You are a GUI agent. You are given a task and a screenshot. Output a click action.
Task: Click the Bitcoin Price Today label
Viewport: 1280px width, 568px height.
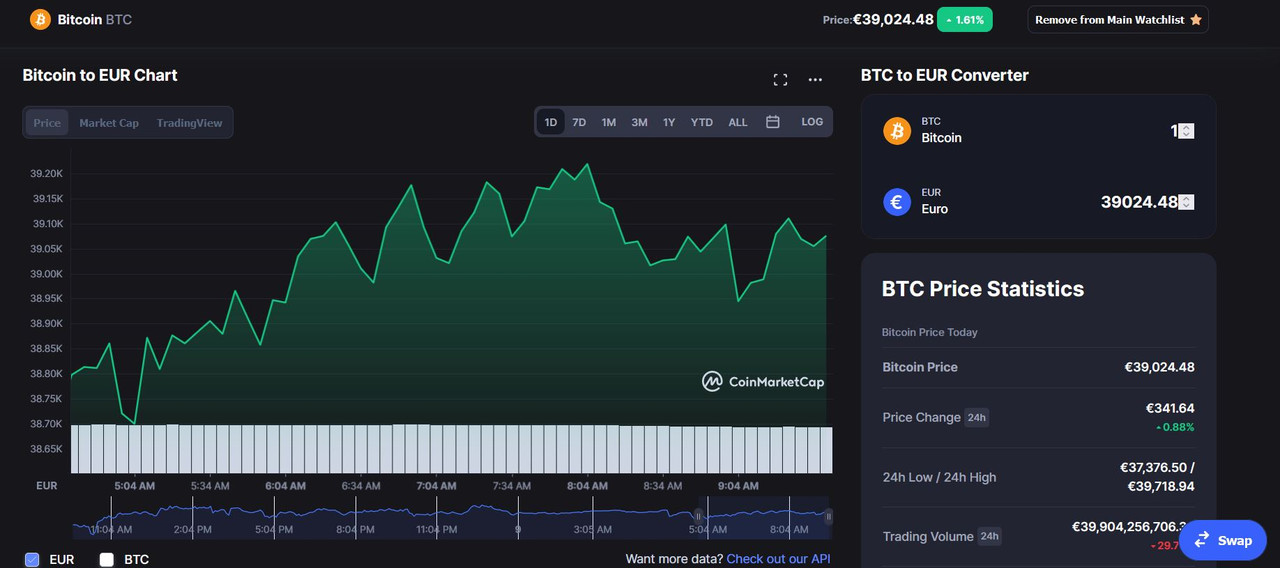click(x=930, y=332)
